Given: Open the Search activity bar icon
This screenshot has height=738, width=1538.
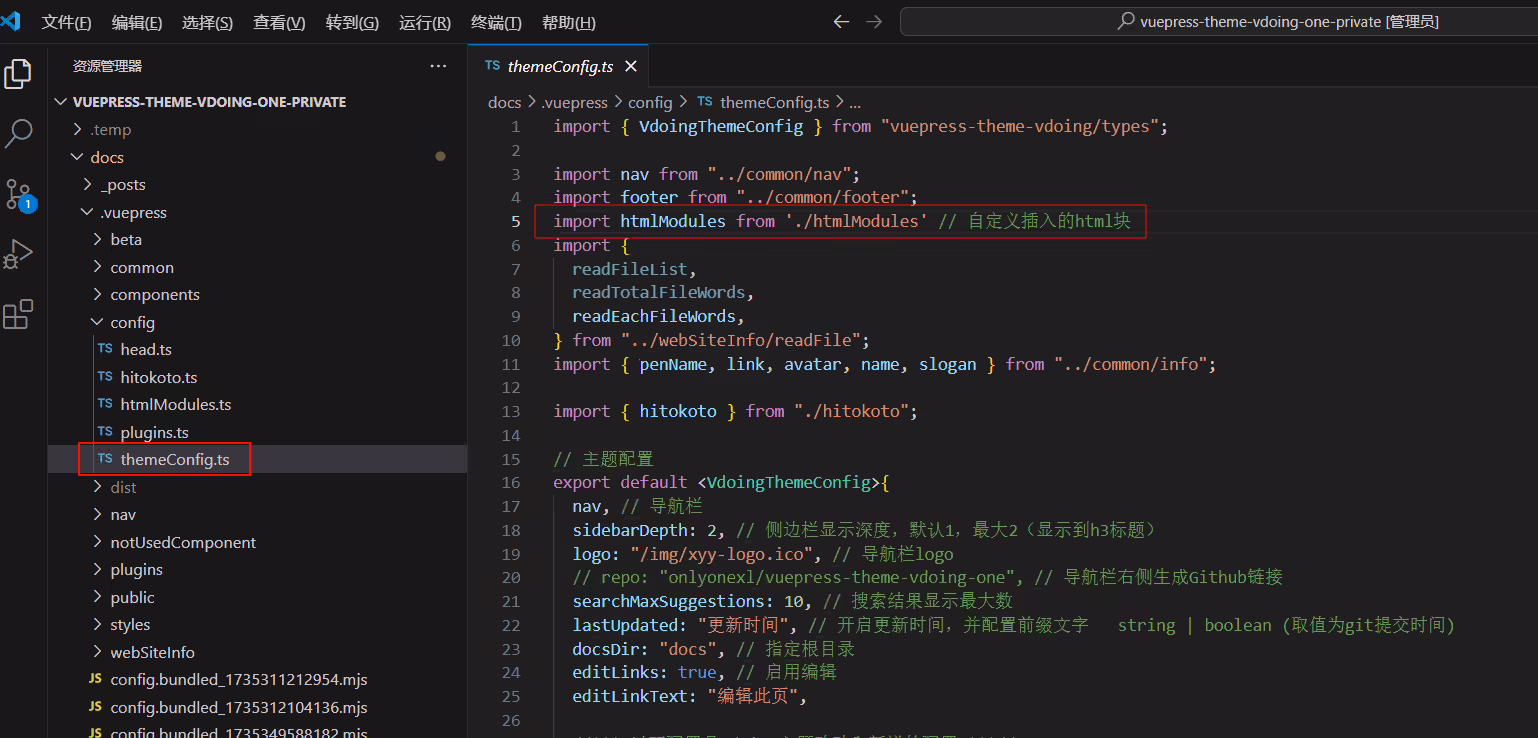Looking at the screenshot, I should [x=18, y=133].
